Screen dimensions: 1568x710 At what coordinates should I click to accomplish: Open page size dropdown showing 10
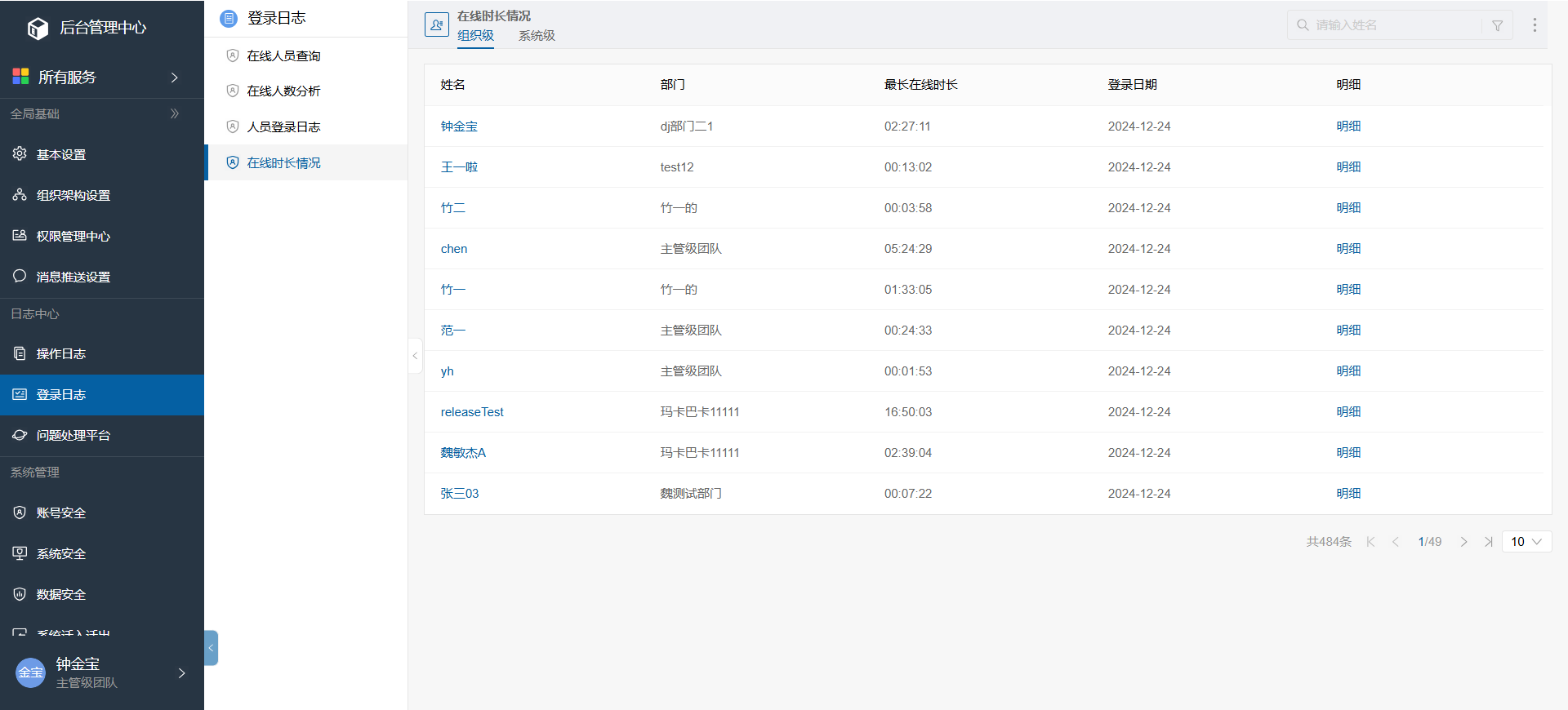(x=1526, y=542)
